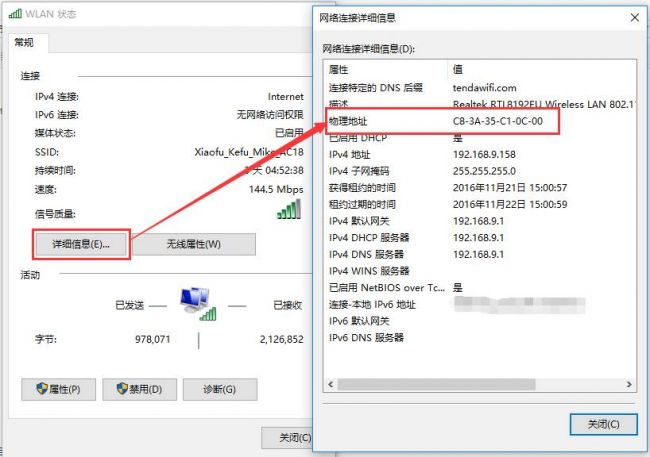Select 连接特定的 DNS 后缀 row

coord(480,88)
